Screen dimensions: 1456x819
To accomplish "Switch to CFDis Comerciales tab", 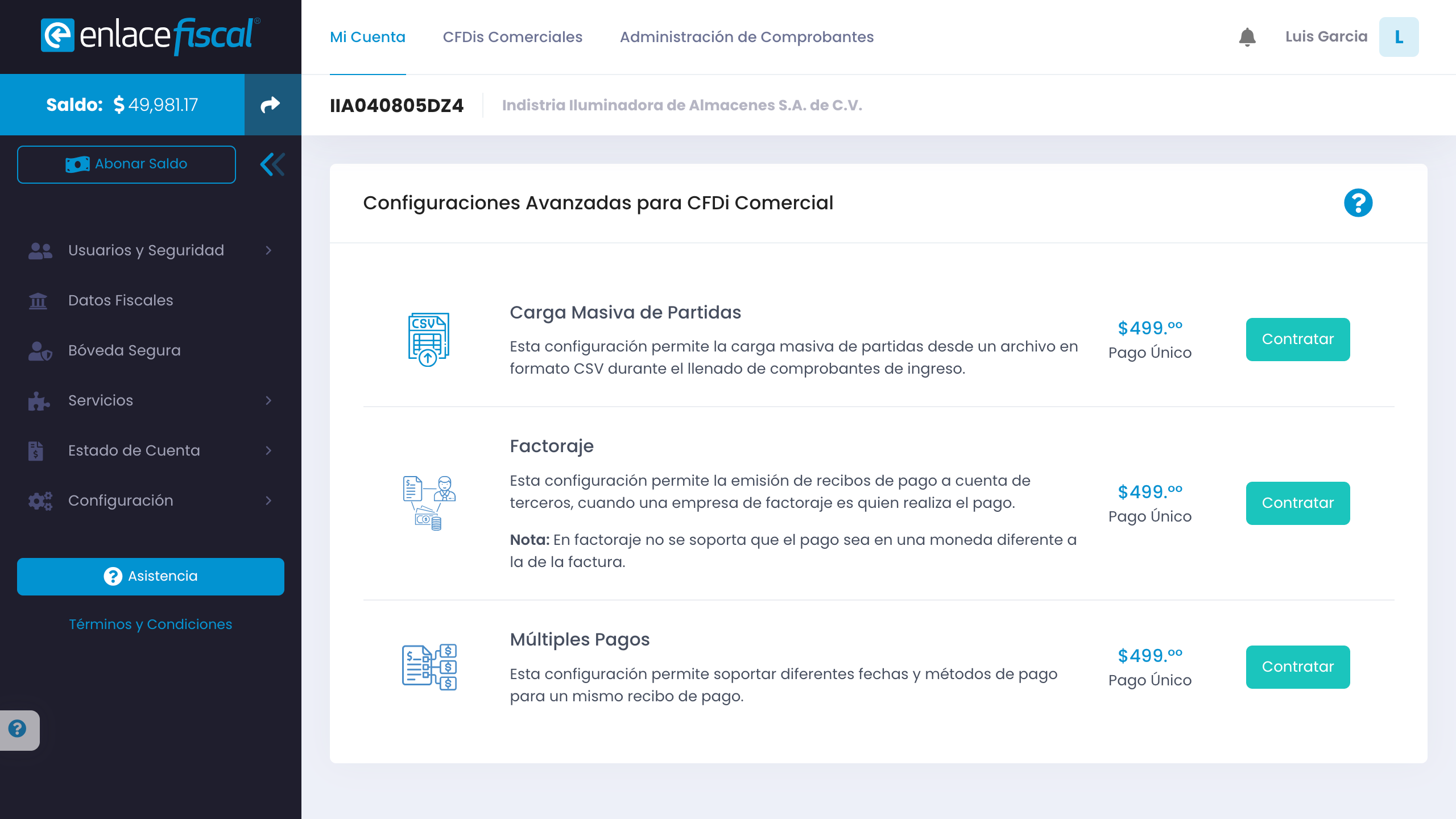I will (512, 37).
